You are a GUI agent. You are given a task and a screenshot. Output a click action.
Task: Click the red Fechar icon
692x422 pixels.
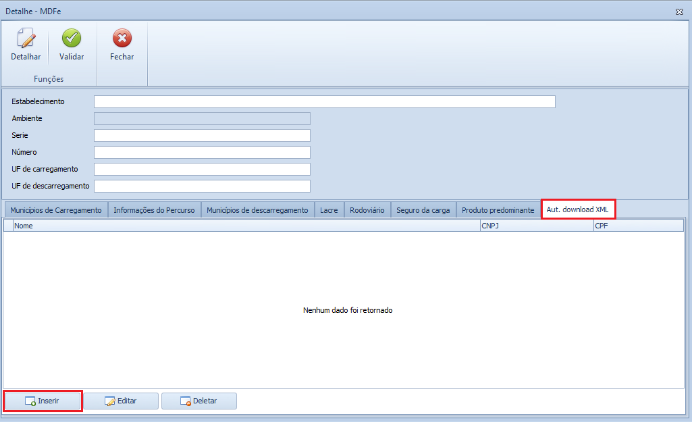click(x=122, y=40)
